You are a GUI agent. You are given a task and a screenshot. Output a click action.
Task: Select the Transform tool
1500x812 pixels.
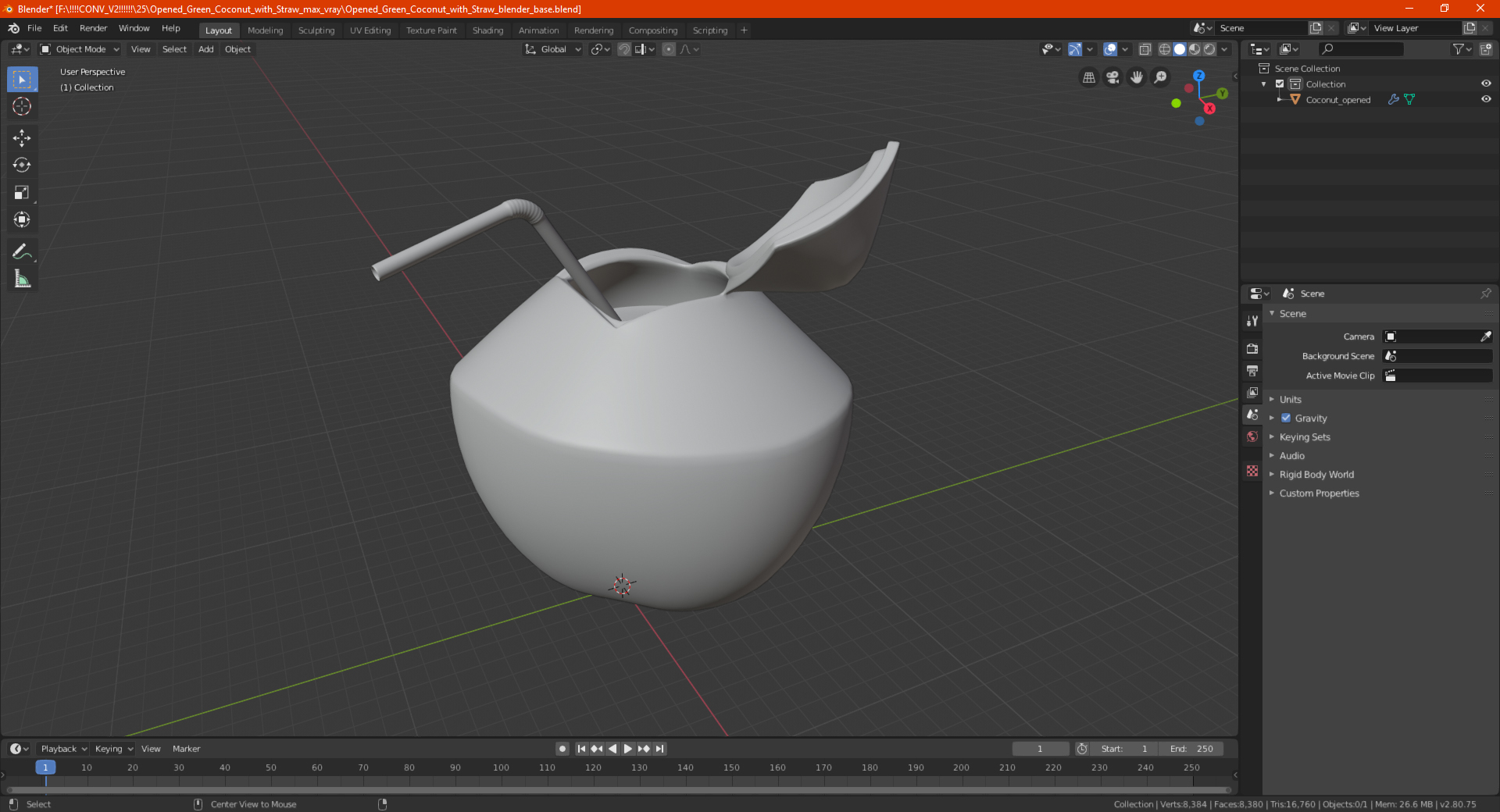[22, 219]
